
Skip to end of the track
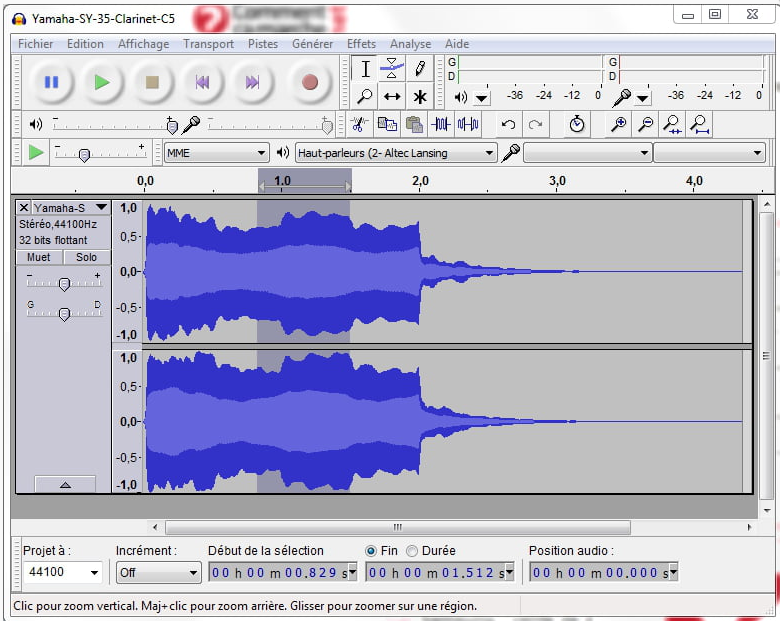coord(253,82)
